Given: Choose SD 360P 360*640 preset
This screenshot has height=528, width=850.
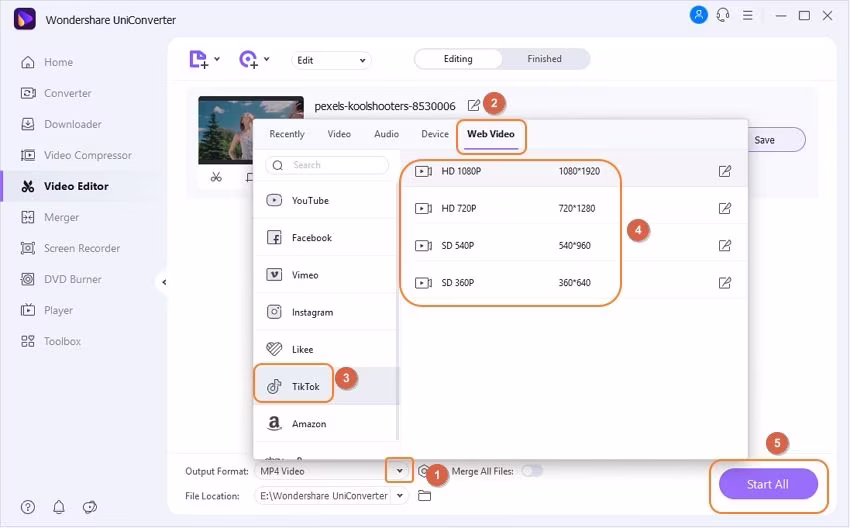Looking at the screenshot, I should pos(574,282).
